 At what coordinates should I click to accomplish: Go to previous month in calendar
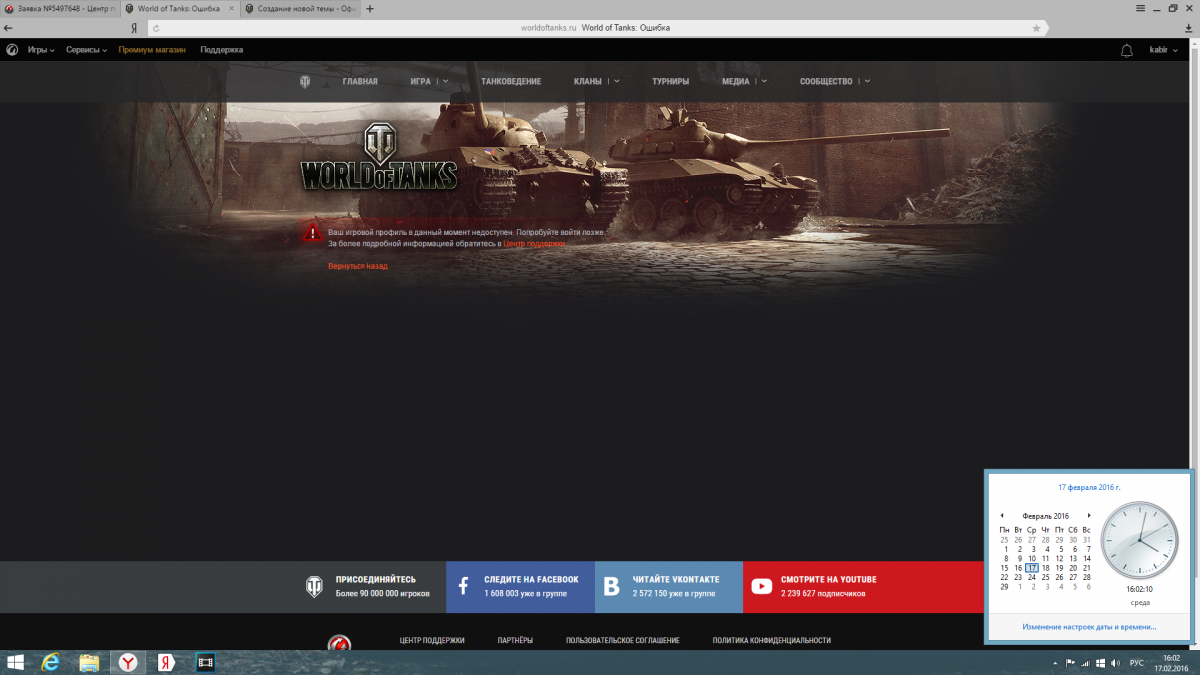coord(1002,516)
